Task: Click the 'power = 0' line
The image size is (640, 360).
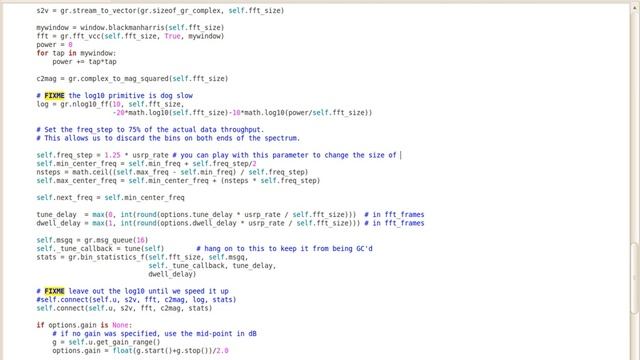Action: [x=54, y=45]
